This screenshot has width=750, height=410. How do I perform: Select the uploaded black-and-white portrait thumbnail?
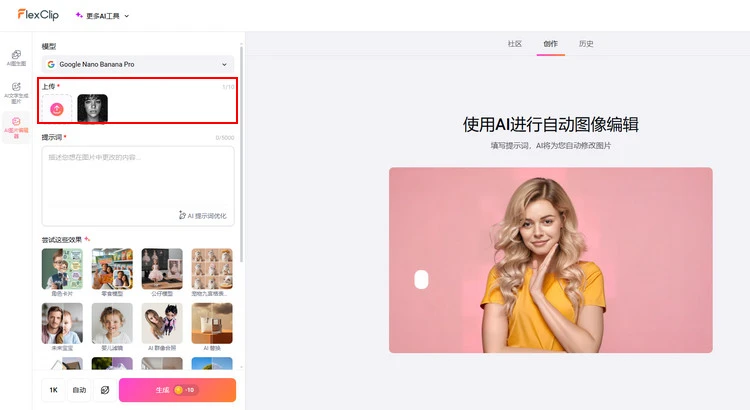[92, 108]
